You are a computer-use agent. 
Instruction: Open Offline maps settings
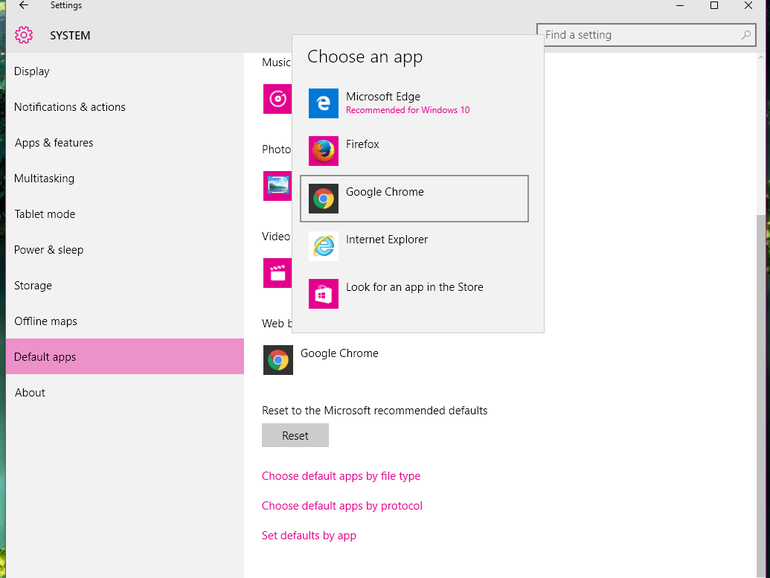tap(125, 321)
